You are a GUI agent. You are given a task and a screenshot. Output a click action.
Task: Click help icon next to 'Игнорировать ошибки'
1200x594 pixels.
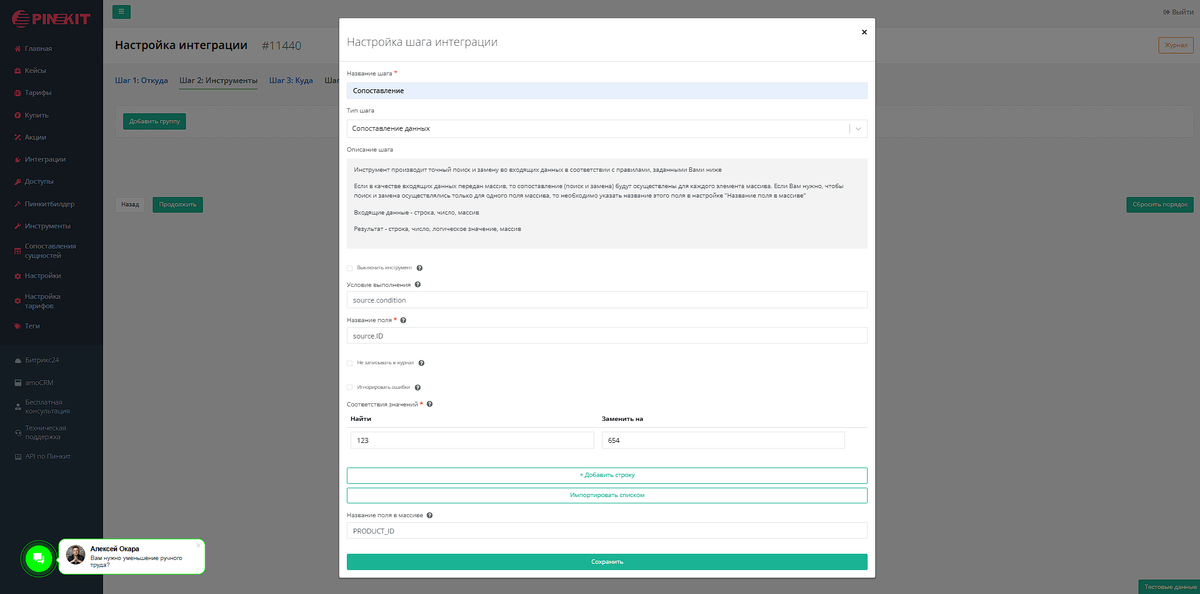pos(418,387)
